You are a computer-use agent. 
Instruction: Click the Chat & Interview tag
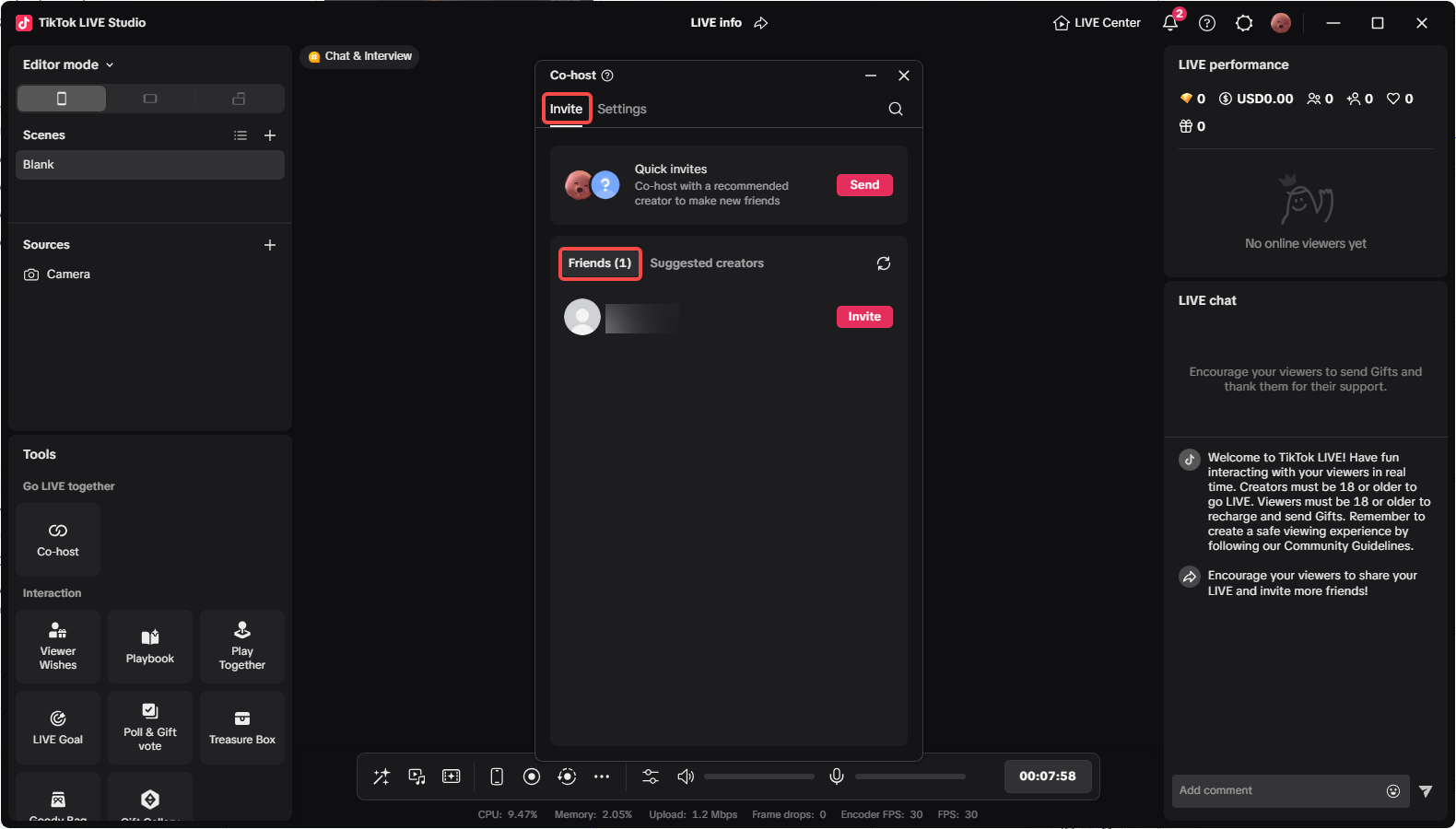pyautogui.click(x=359, y=56)
